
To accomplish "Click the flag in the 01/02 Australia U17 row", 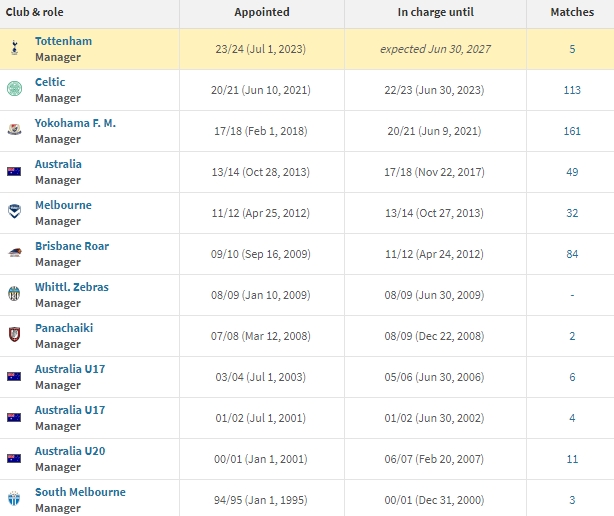I will tap(14, 417).
